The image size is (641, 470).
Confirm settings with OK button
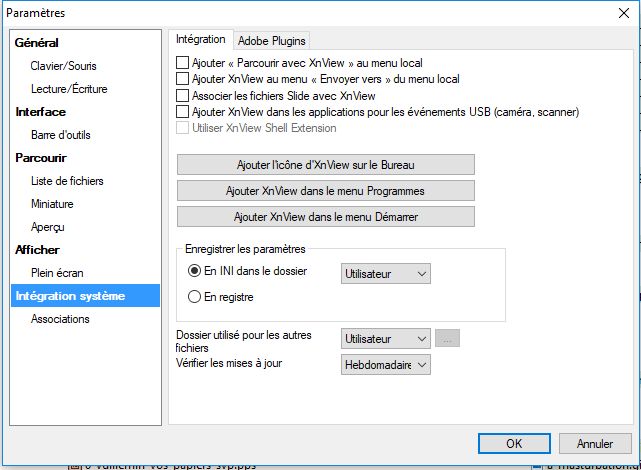[513, 443]
